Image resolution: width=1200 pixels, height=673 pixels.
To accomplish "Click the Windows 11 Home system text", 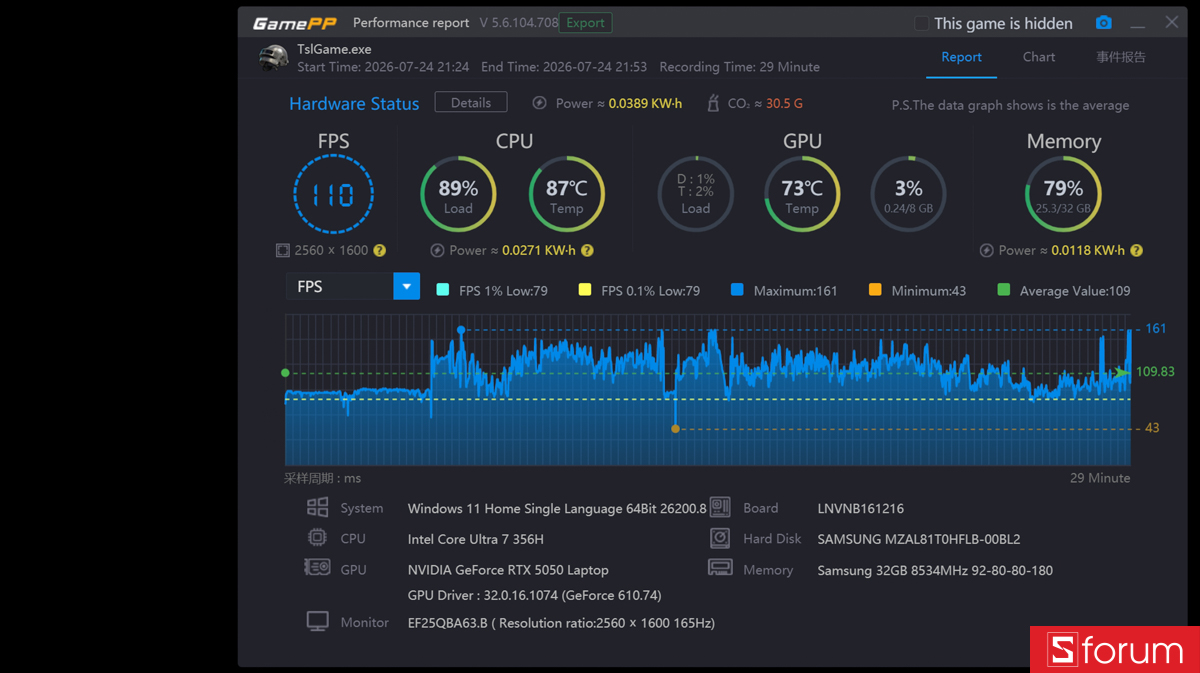I will point(557,509).
